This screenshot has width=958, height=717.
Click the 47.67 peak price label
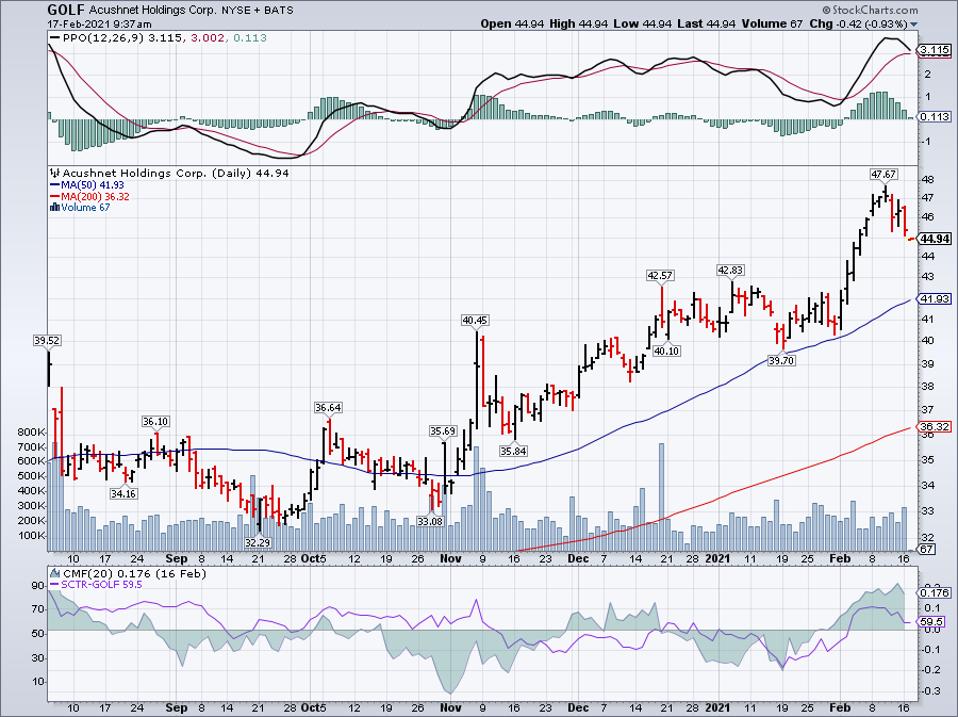(883, 174)
